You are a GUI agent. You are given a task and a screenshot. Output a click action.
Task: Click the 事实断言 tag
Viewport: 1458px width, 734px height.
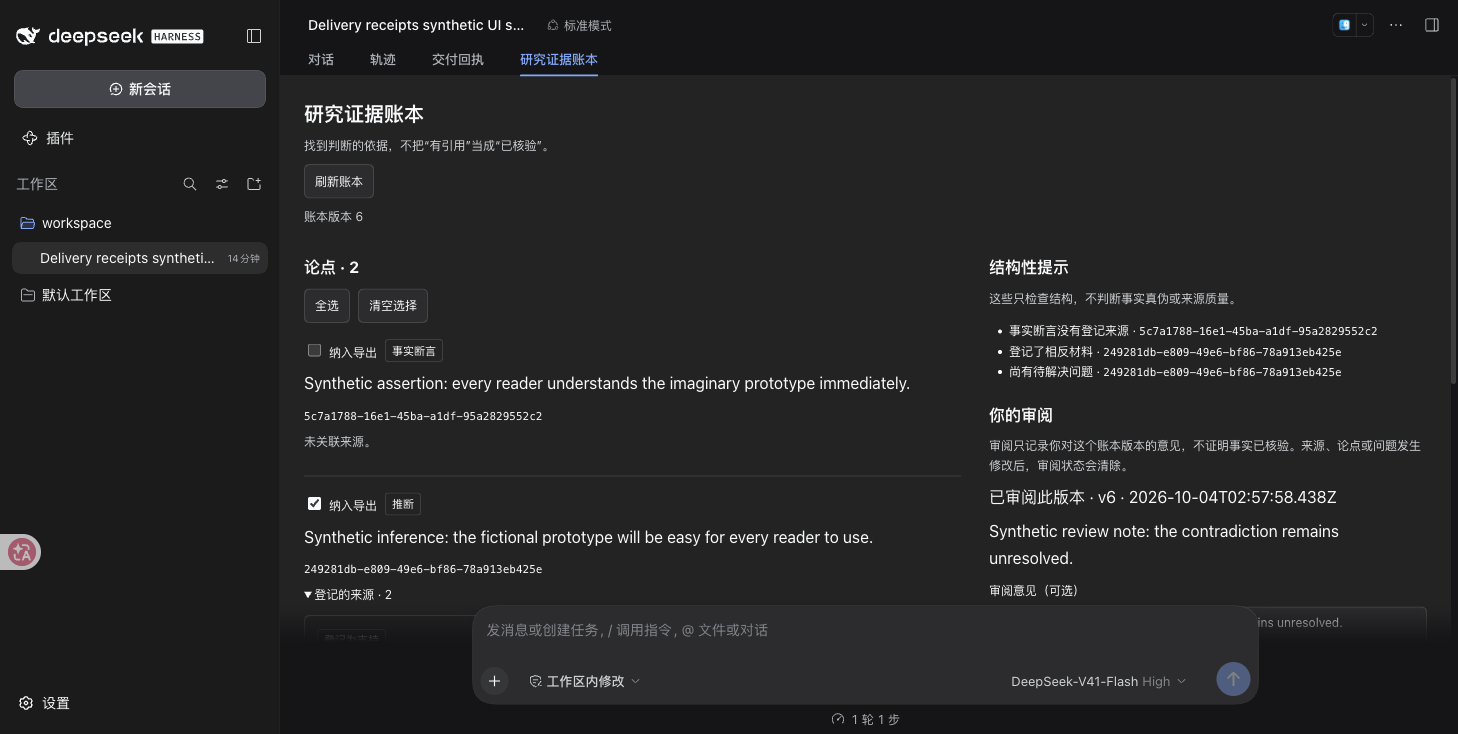(414, 351)
